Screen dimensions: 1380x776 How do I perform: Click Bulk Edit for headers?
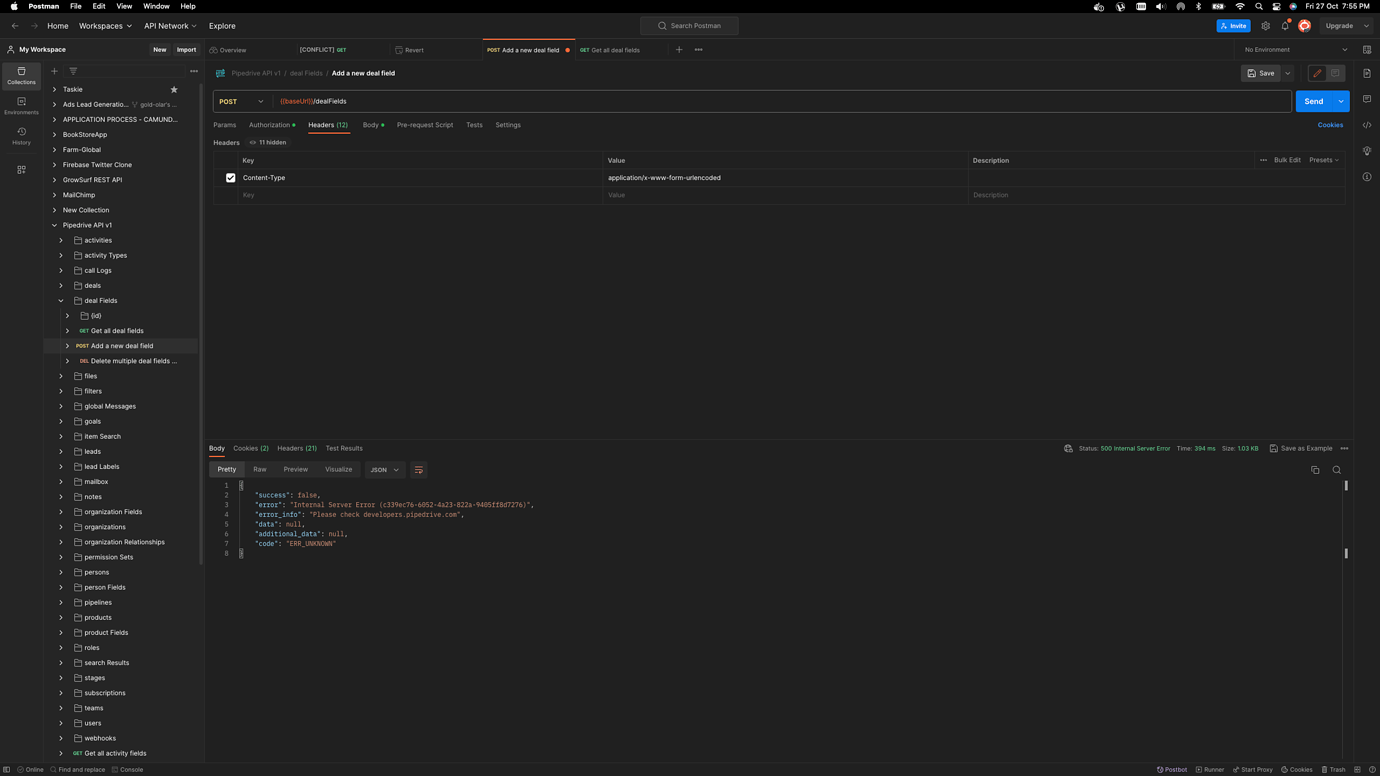[x=1287, y=160]
